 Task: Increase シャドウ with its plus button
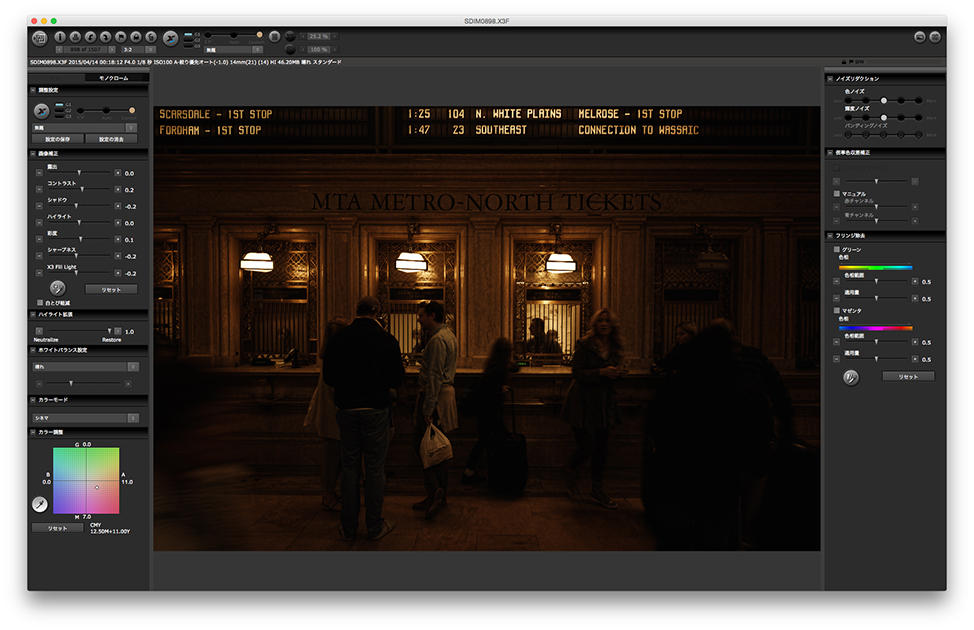coord(117,206)
